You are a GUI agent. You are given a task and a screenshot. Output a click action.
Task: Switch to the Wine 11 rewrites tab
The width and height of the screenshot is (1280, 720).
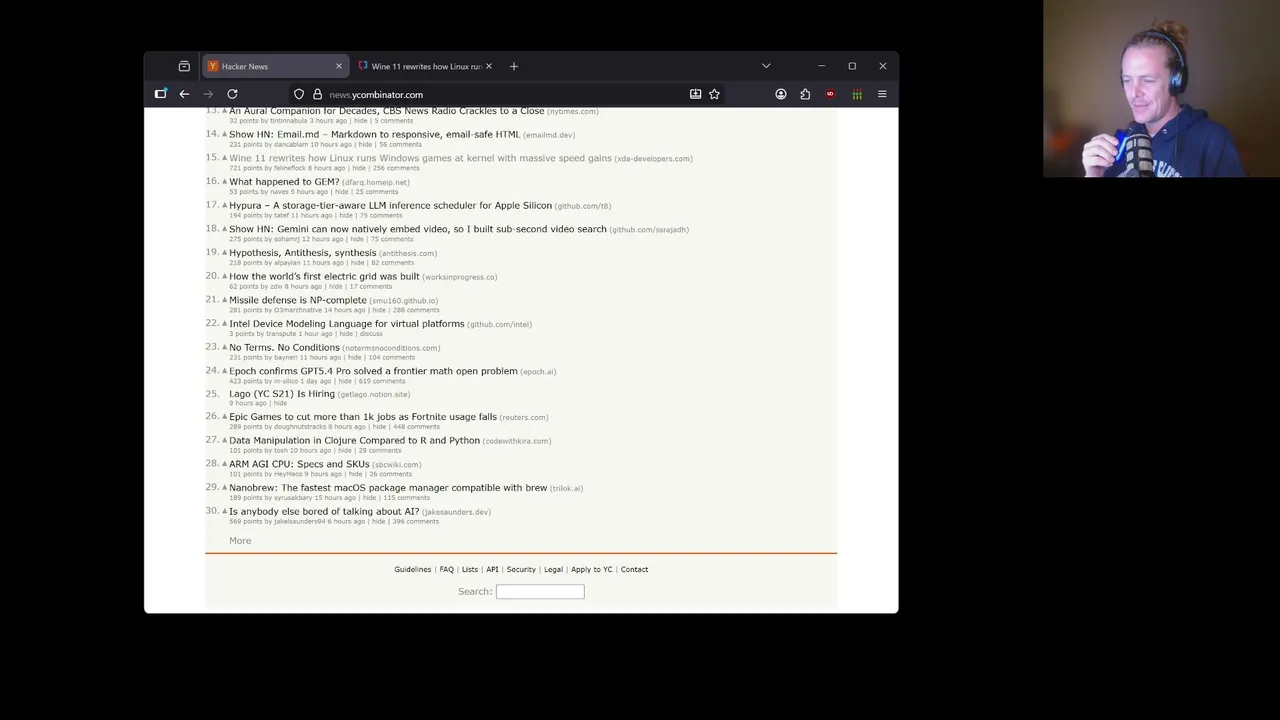tap(425, 66)
